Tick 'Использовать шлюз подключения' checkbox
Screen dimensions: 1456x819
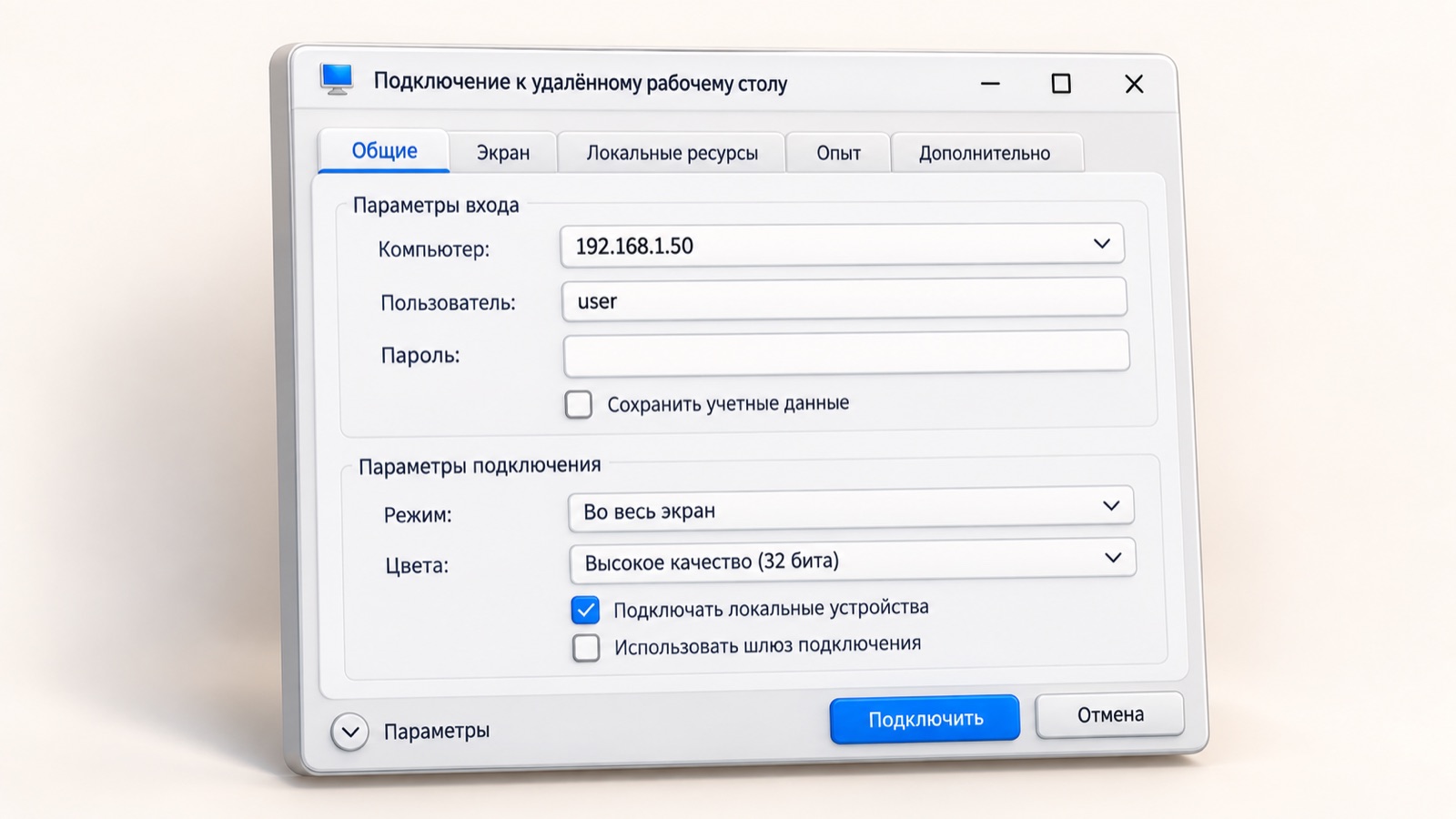point(586,648)
